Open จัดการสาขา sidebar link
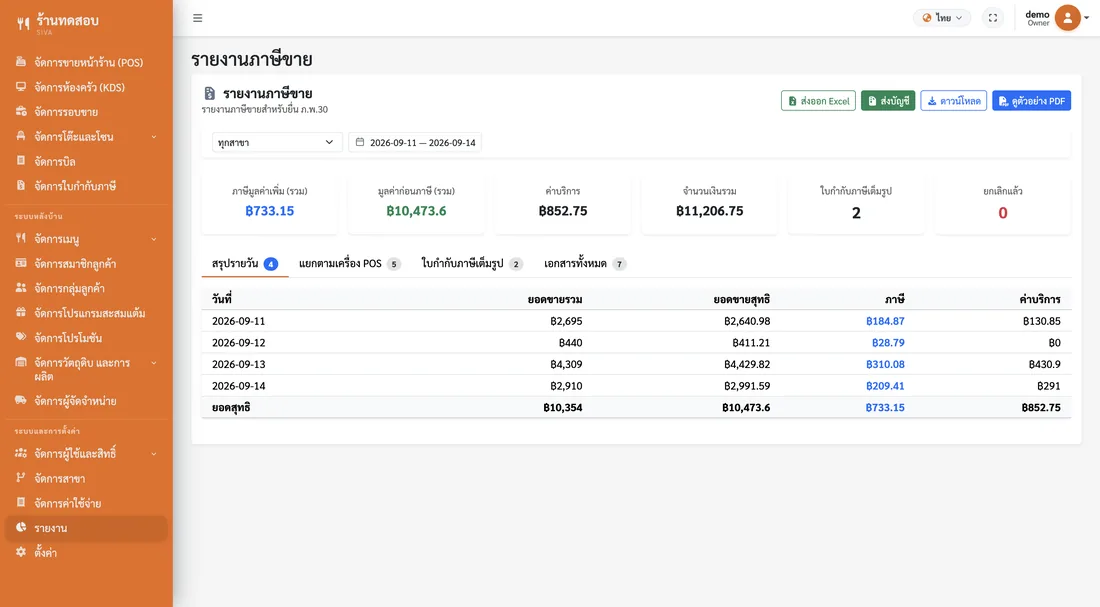Screen dimensions: 1100x607 [x=86, y=479]
